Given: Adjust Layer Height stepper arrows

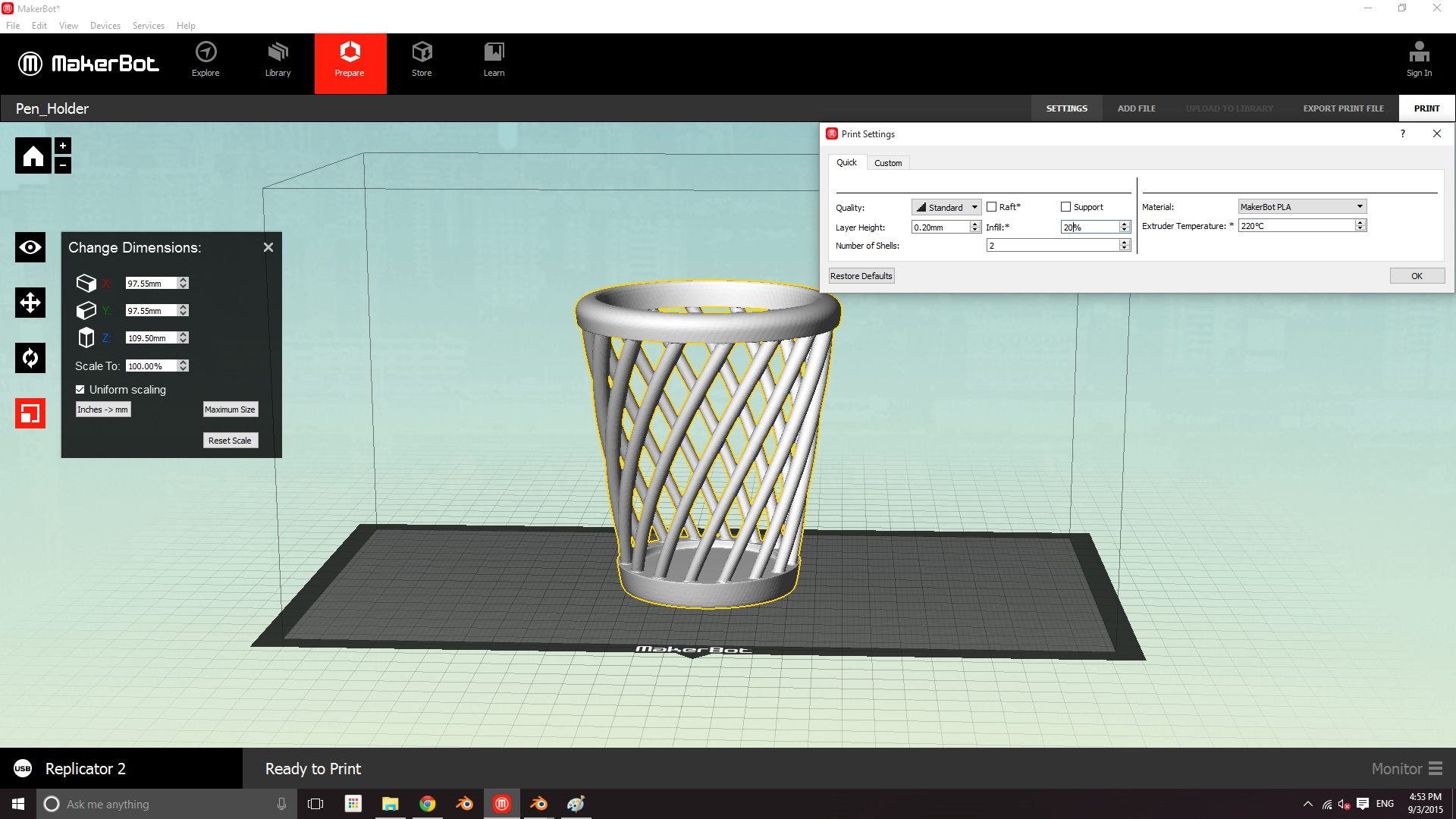Looking at the screenshot, I should 975,227.
